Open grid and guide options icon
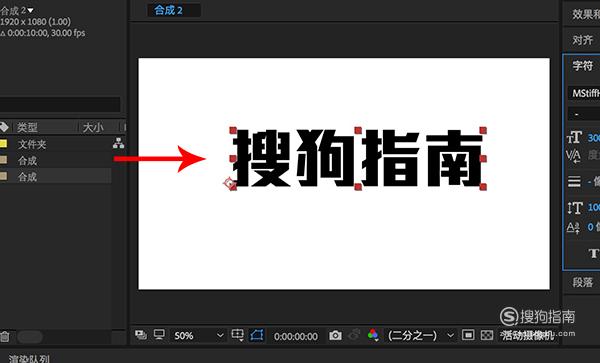 [238, 335]
